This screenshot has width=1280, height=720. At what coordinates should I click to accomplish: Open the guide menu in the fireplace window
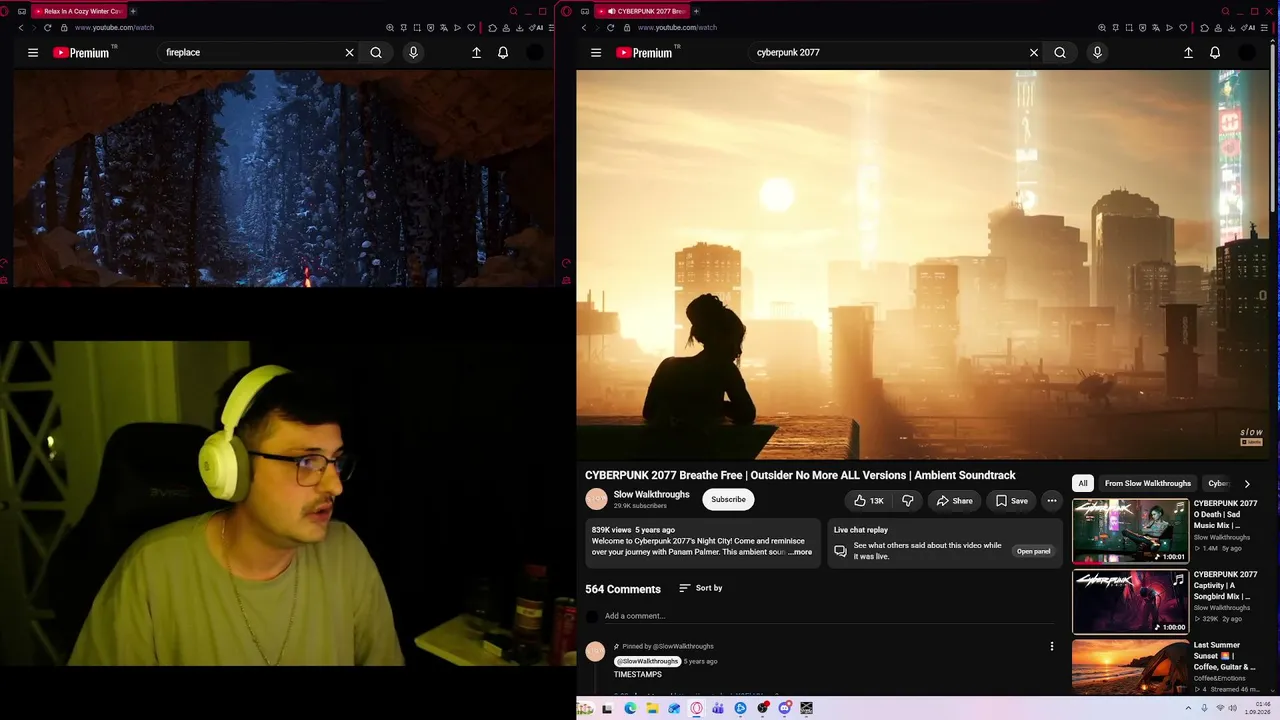tap(33, 53)
